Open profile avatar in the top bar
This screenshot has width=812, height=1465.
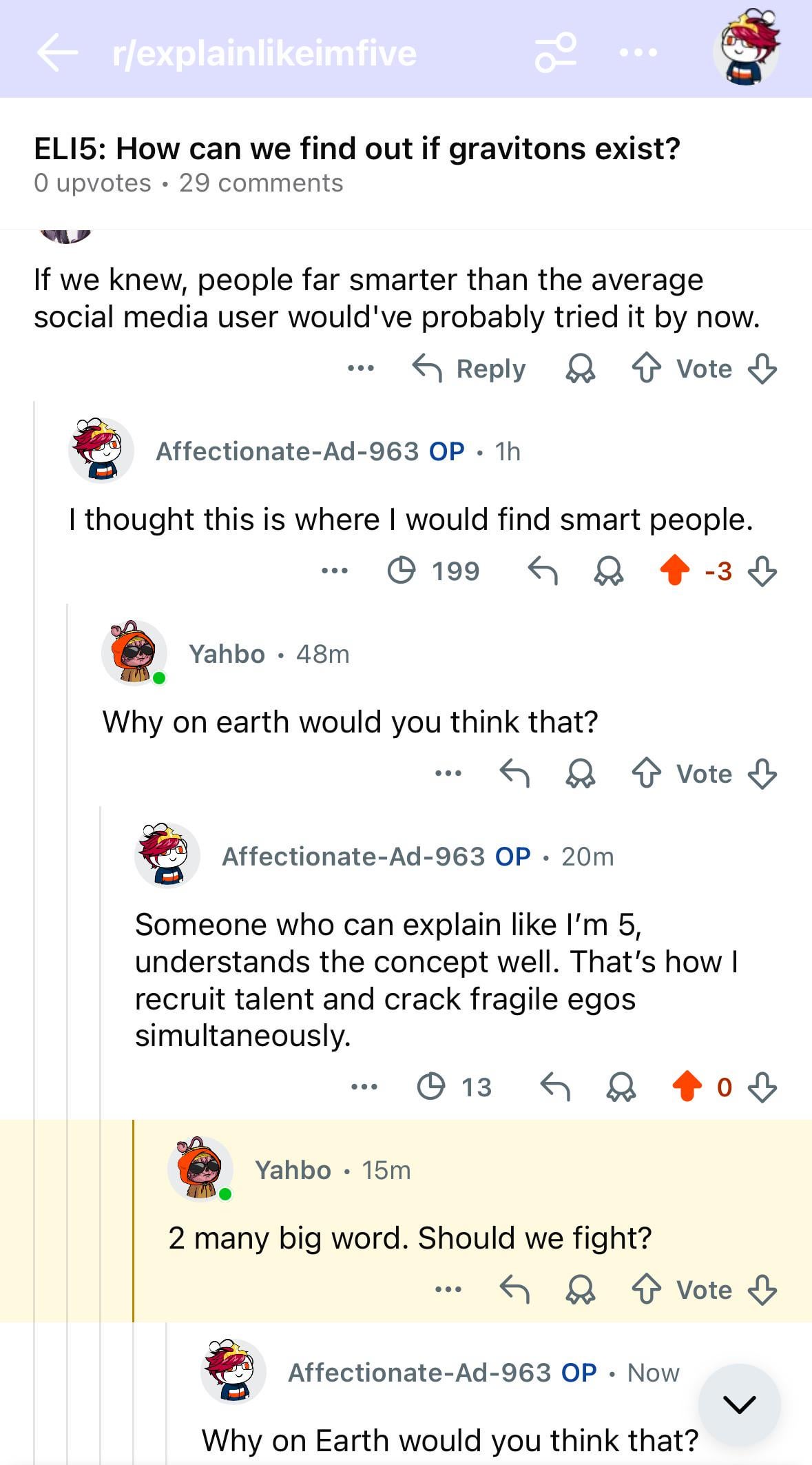point(746,50)
